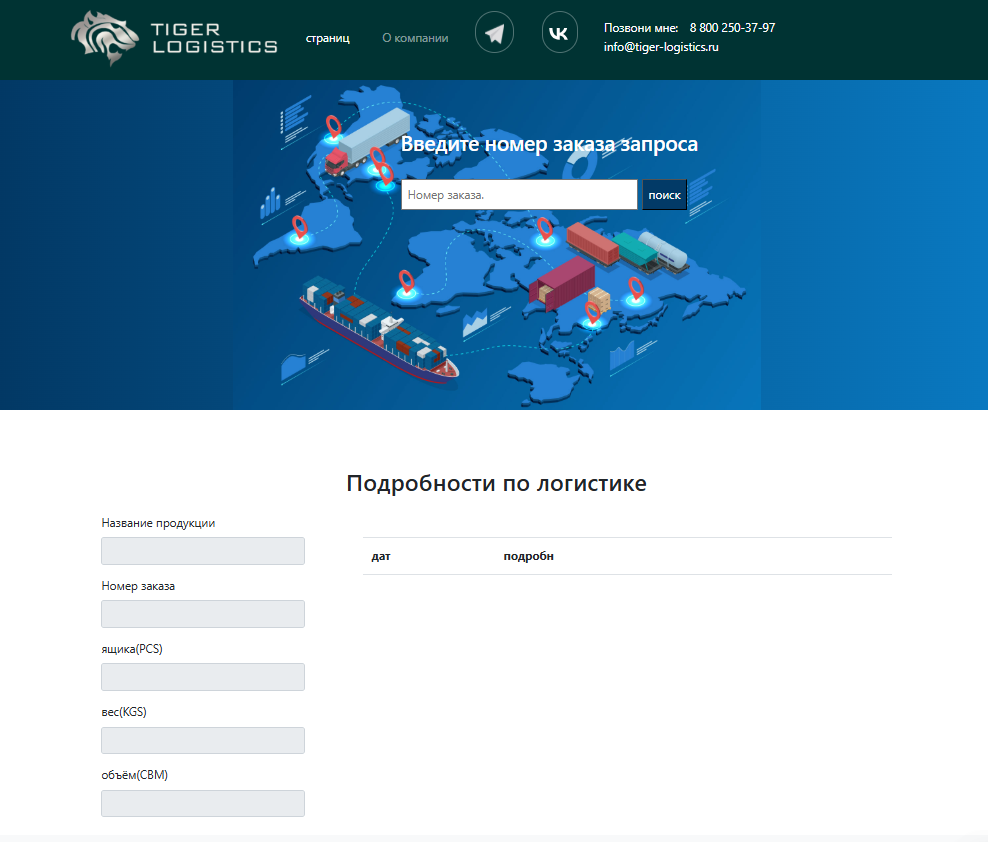Click the 'ящика(PCS)' field
The height and width of the screenshot is (842, 988).
203,677
